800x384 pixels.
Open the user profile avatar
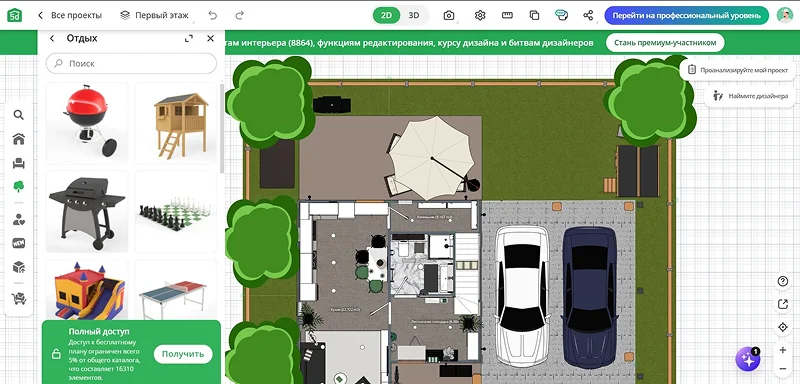tap(785, 15)
